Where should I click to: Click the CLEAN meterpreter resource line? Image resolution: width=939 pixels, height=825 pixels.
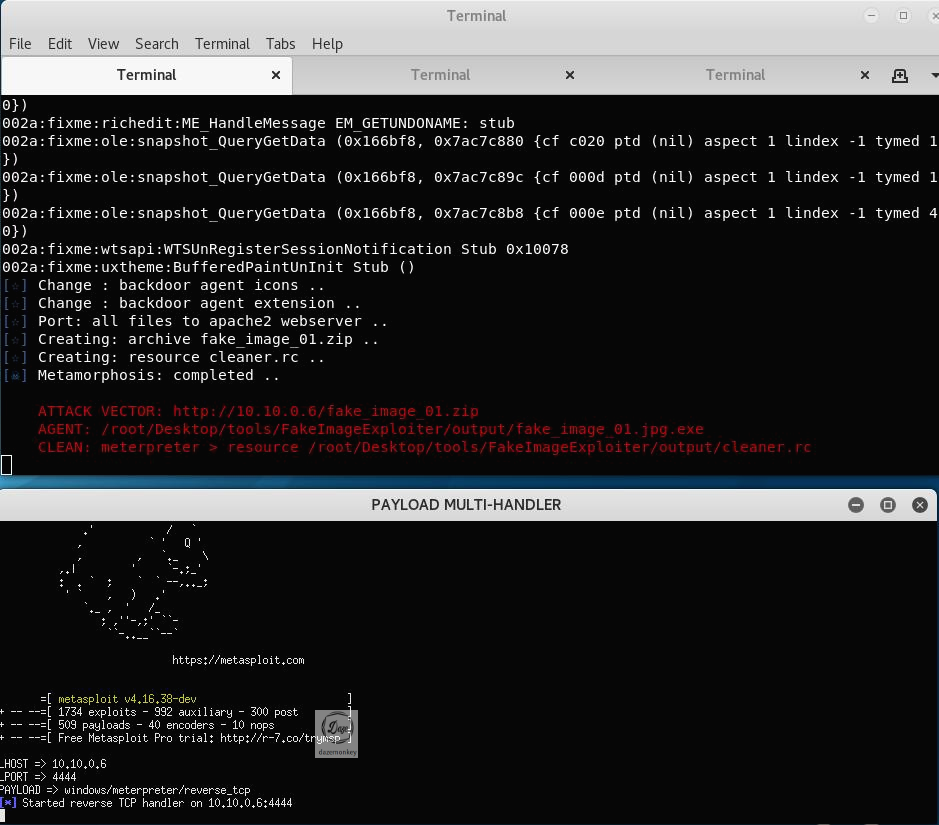click(424, 447)
